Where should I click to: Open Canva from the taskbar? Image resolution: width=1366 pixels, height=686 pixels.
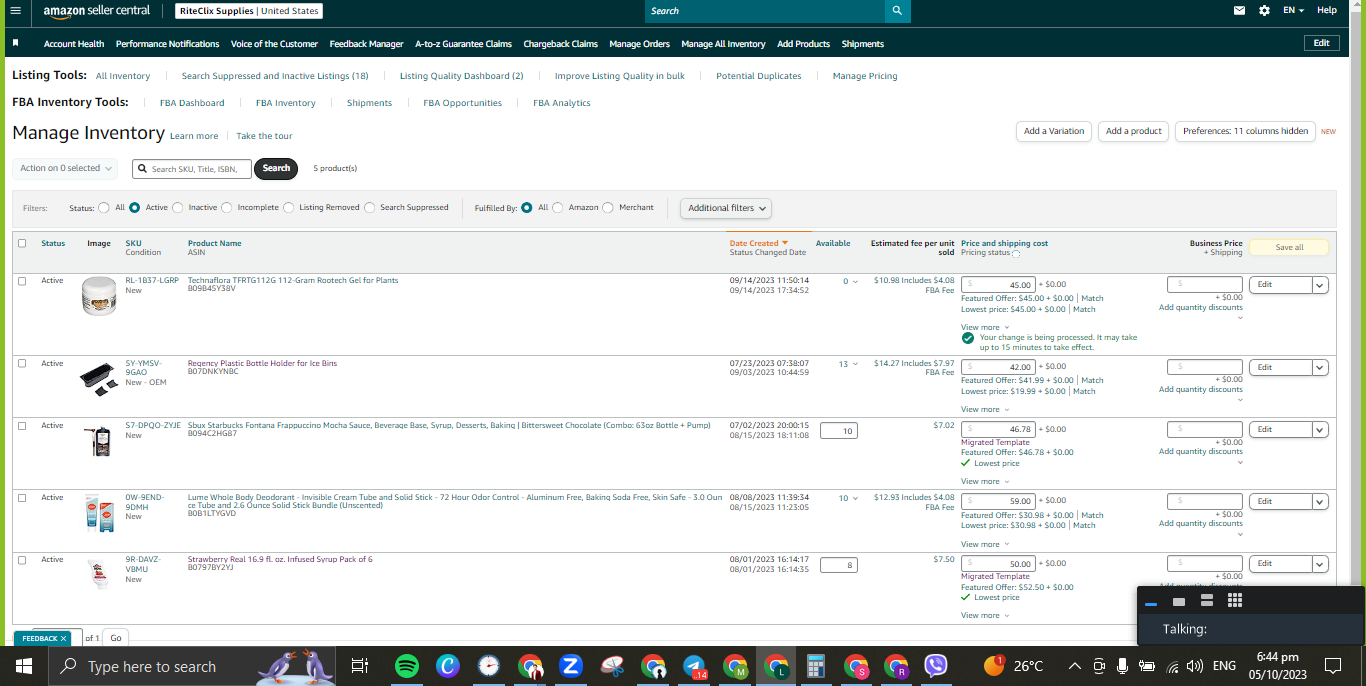click(447, 666)
